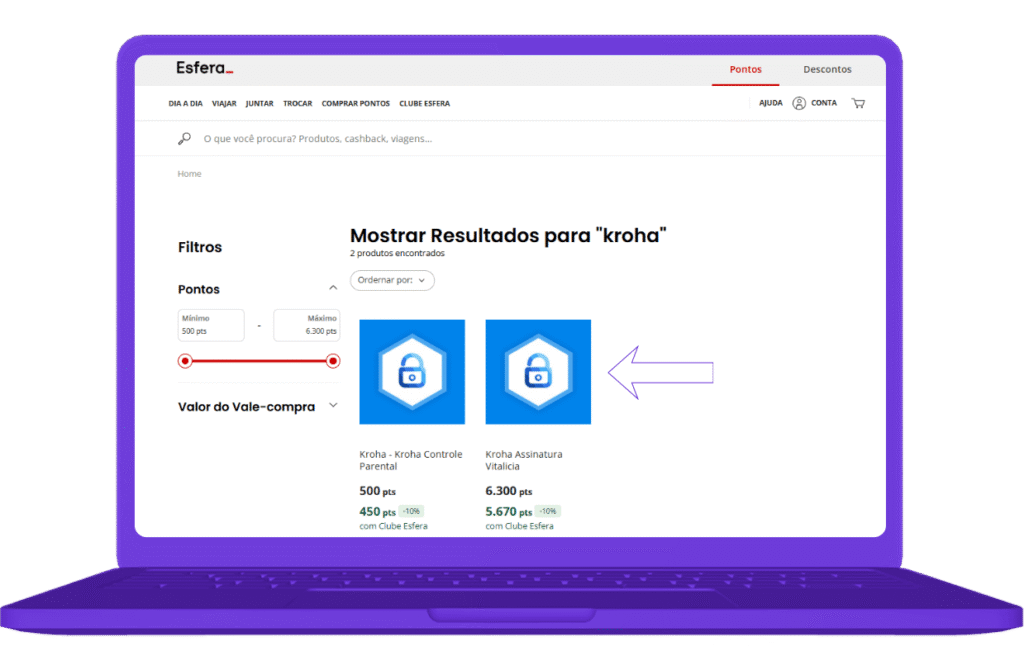Click the account user icon

[799, 103]
